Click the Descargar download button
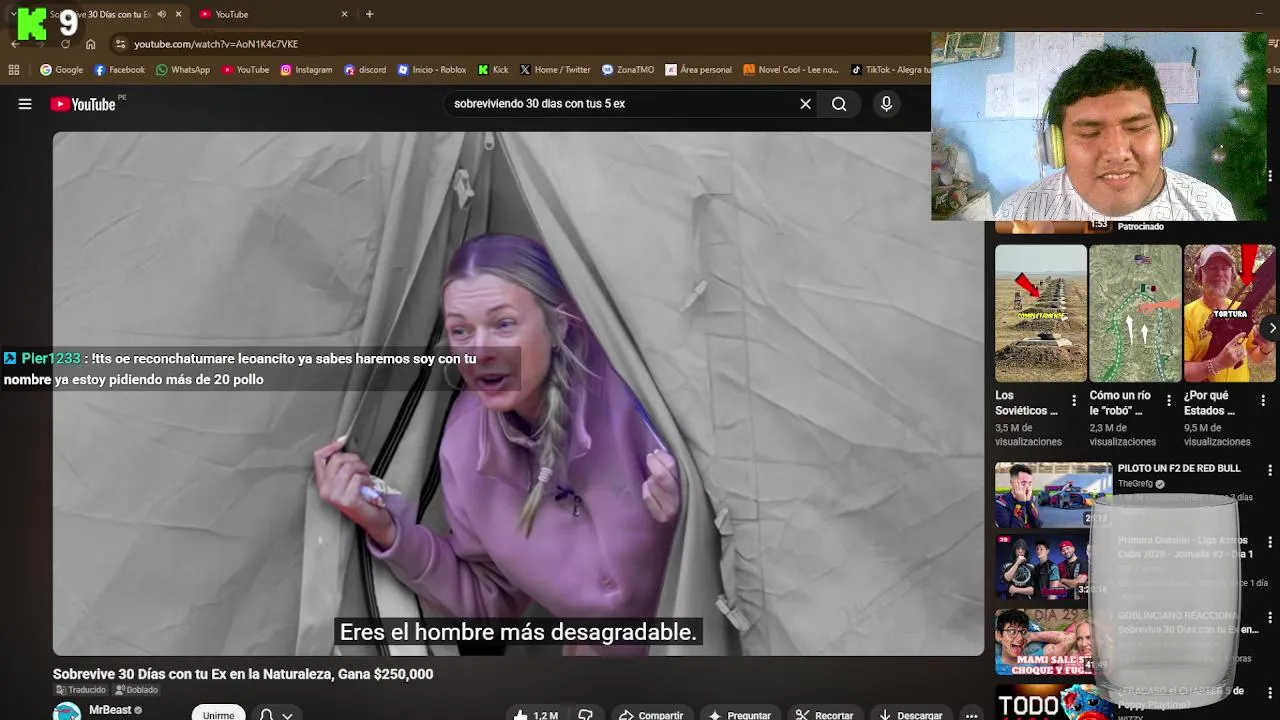This screenshot has height=720, width=1280. [909, 714]
